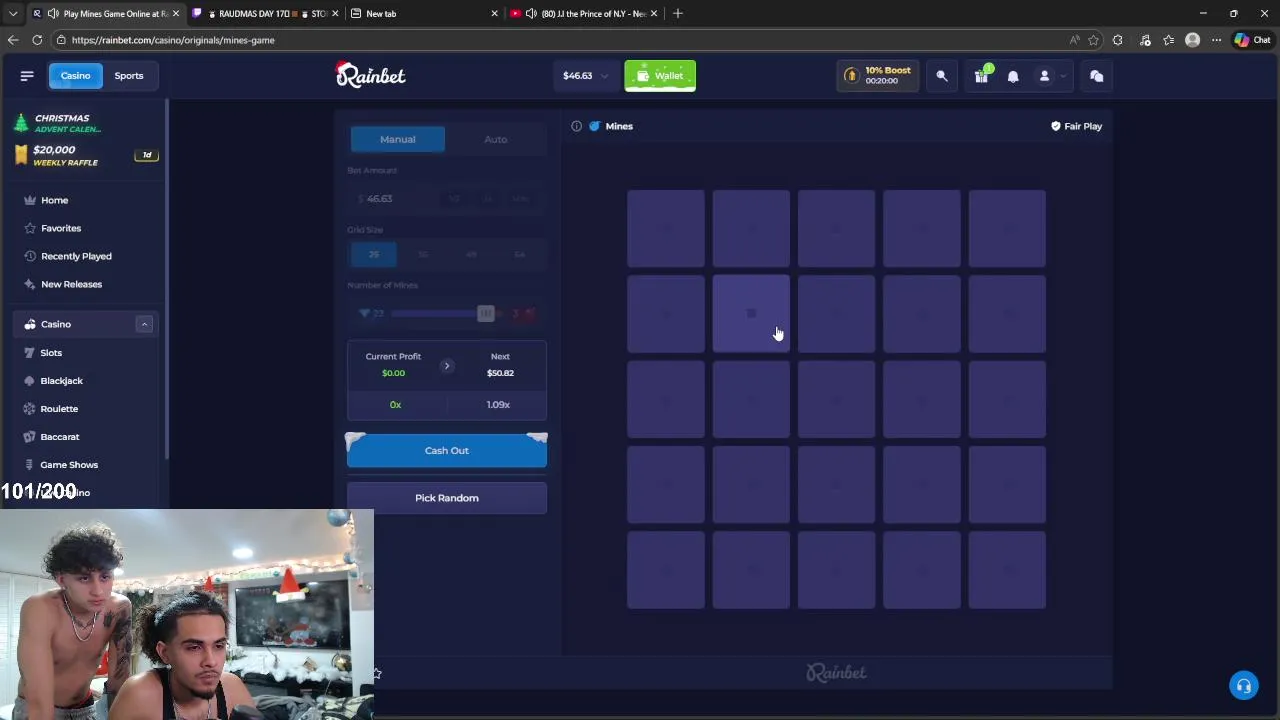Bookmark the page with the star icon

pos(1093,40)
